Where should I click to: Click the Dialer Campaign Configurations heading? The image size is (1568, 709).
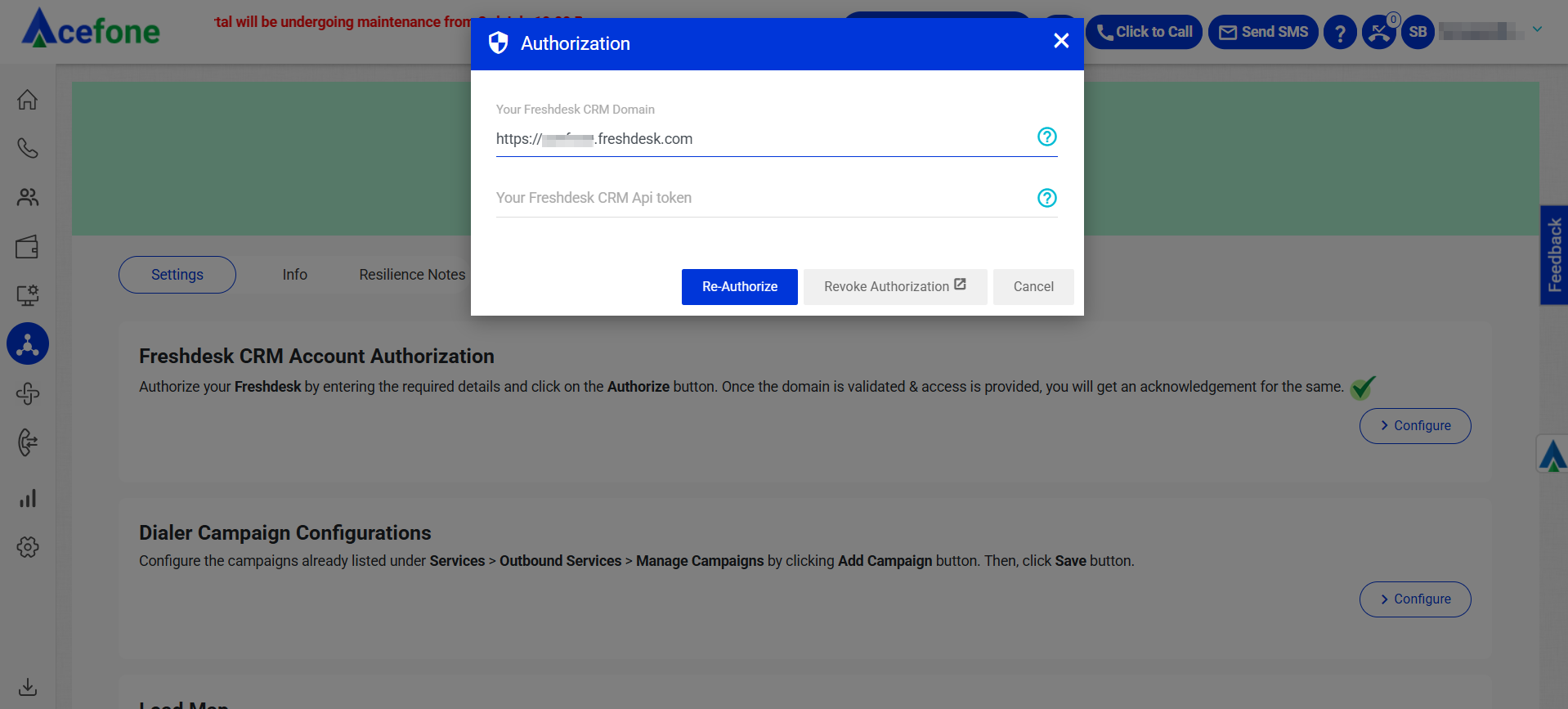(284, 533)
